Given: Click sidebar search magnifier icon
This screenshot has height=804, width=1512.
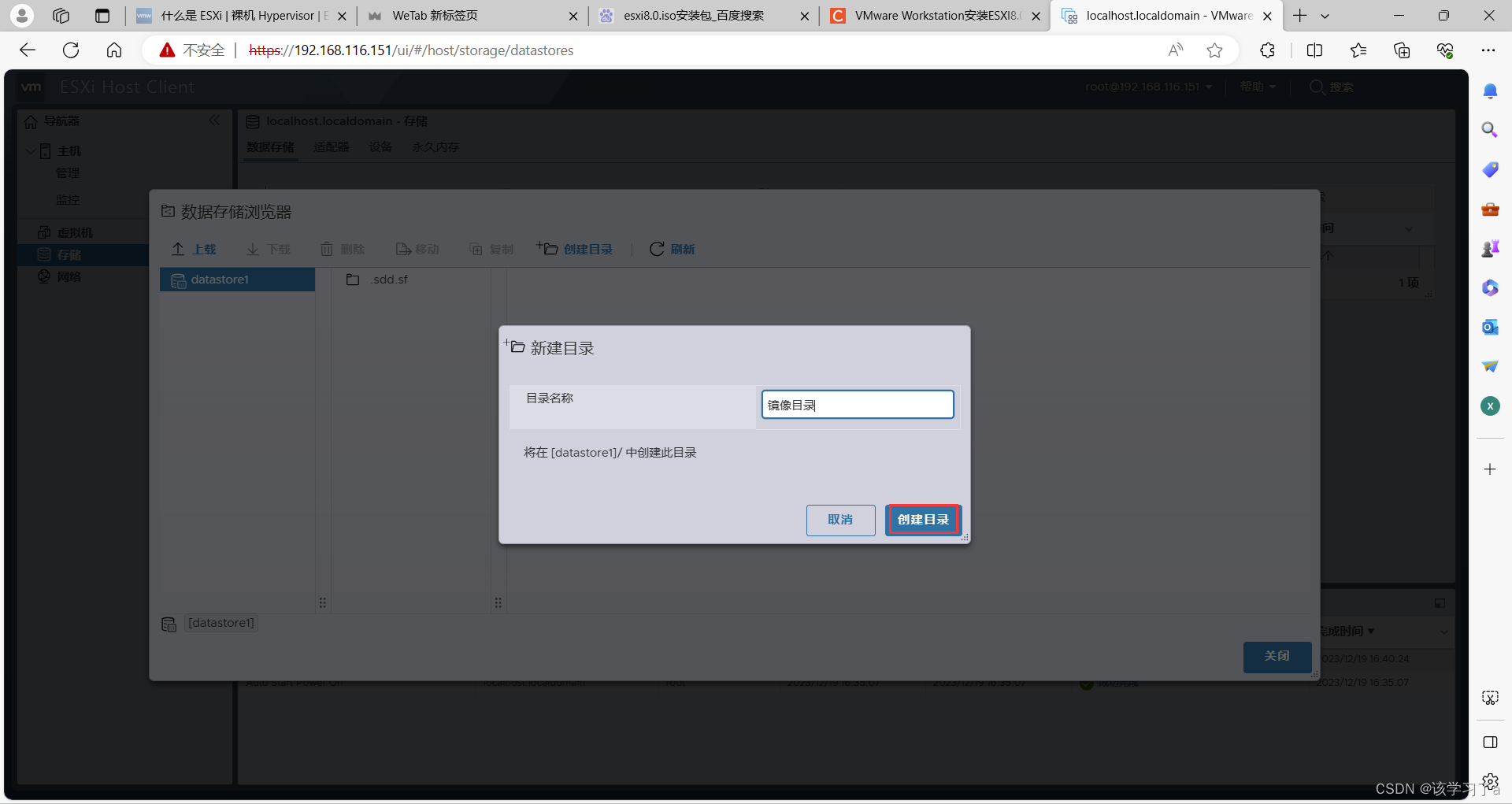Looking at the screenshot, I should pos(1490,130).
